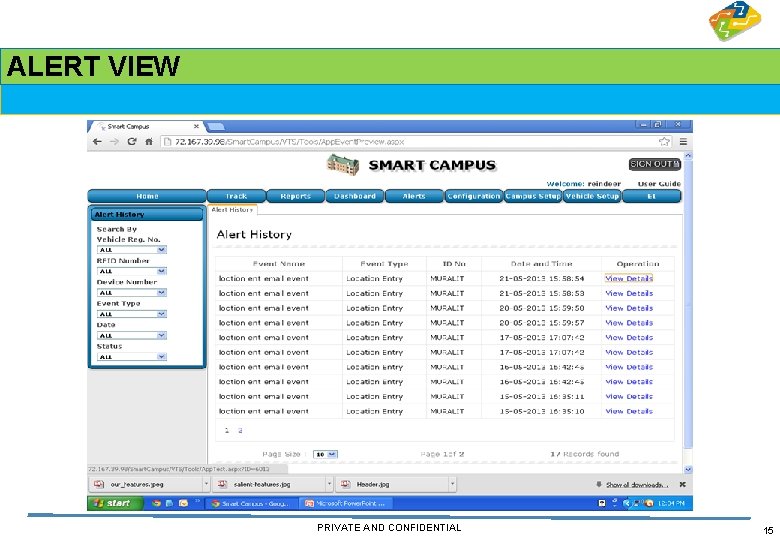
Task: View Details for 21-05-2013 15:58:53 alert
Action: [629, 293]
